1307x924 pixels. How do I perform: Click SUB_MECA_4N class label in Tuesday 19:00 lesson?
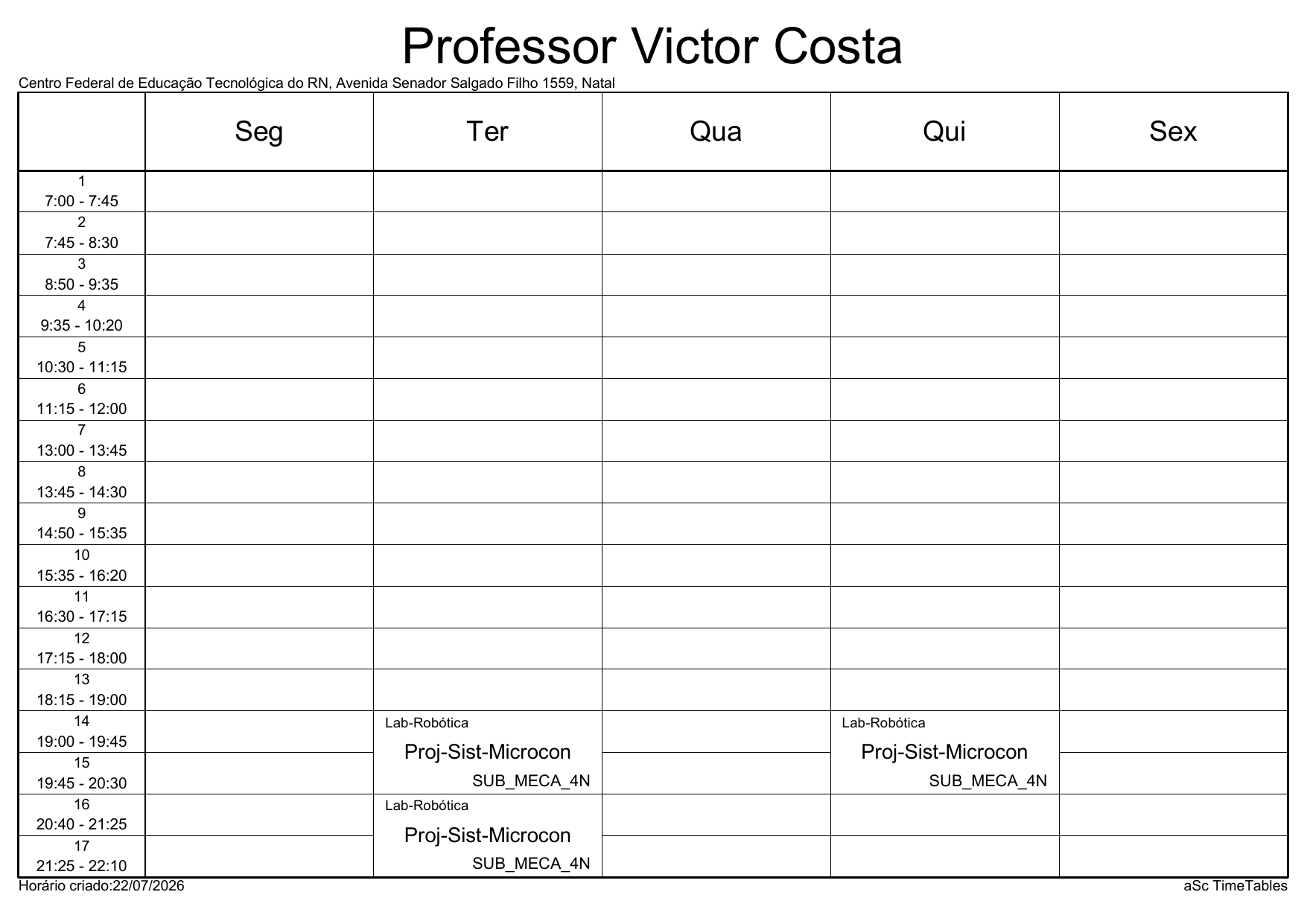tap(531, 781)
